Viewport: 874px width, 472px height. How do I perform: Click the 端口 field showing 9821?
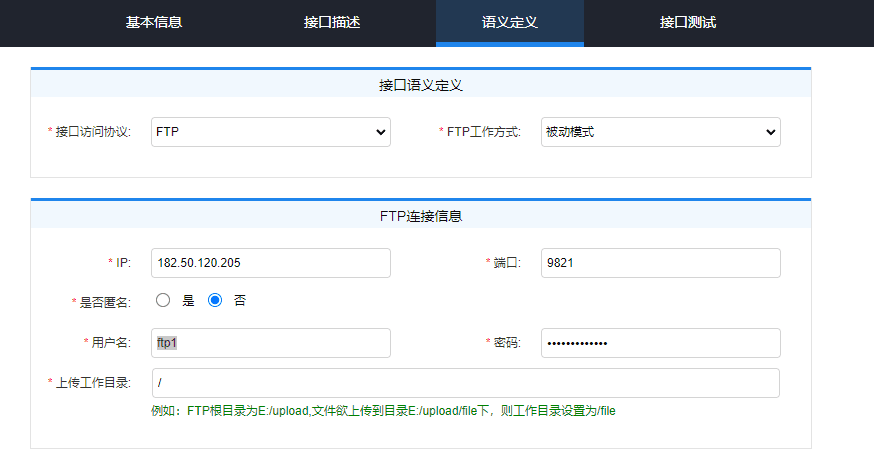pyautogui.click(x=661, y=263)
